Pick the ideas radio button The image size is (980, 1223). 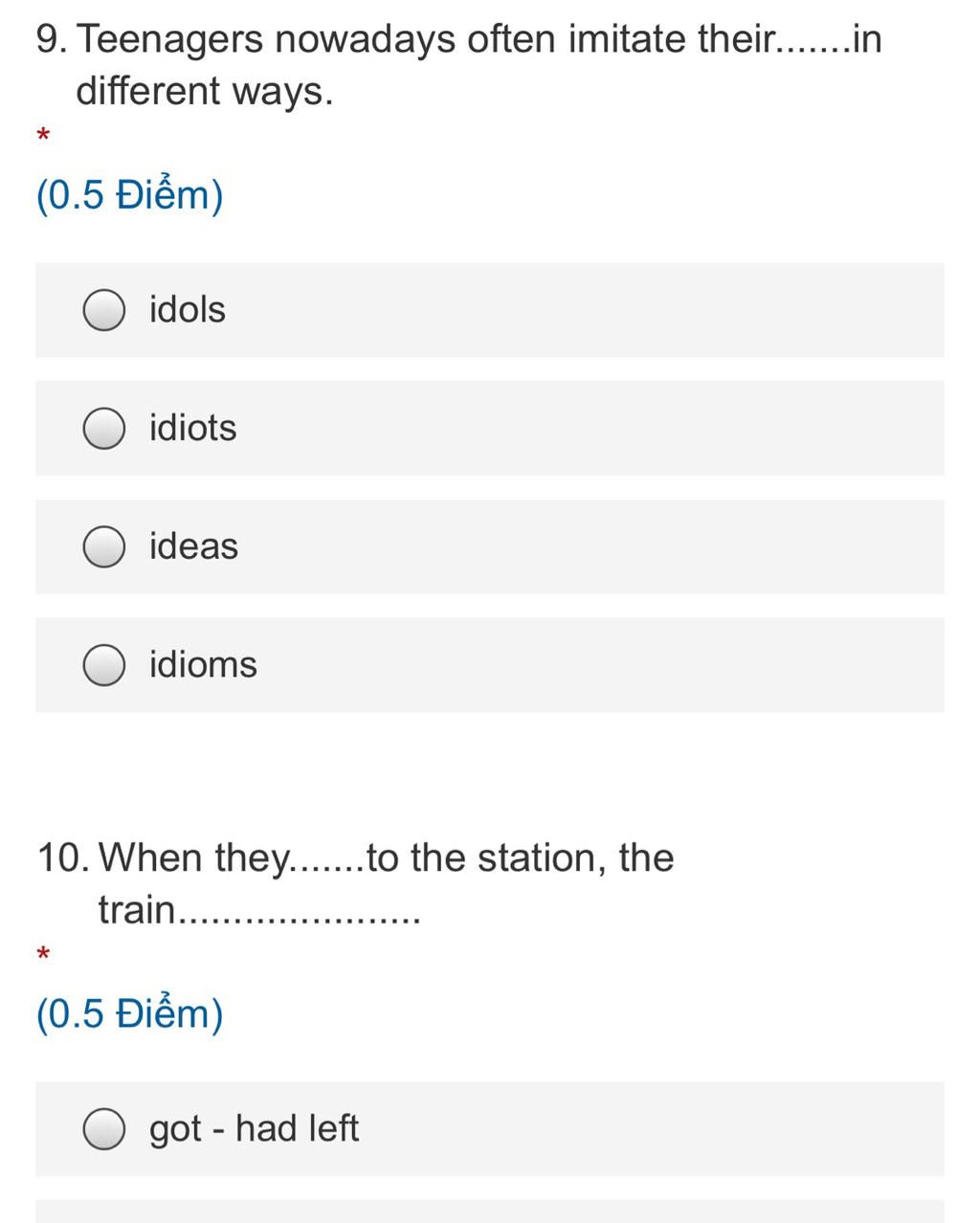tap(103, 546)
